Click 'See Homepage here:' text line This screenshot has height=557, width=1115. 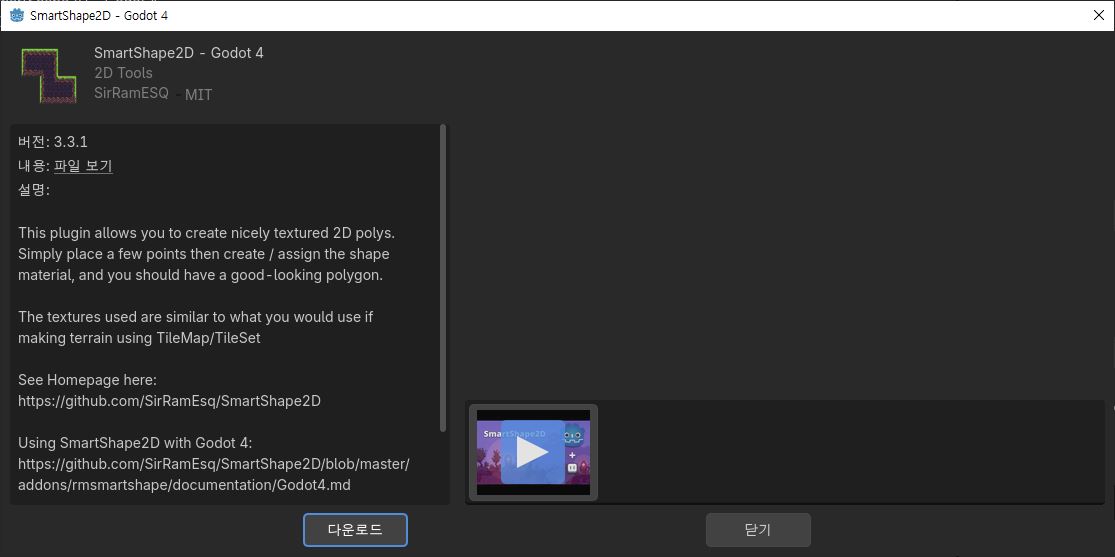click(x=87, y=380)
